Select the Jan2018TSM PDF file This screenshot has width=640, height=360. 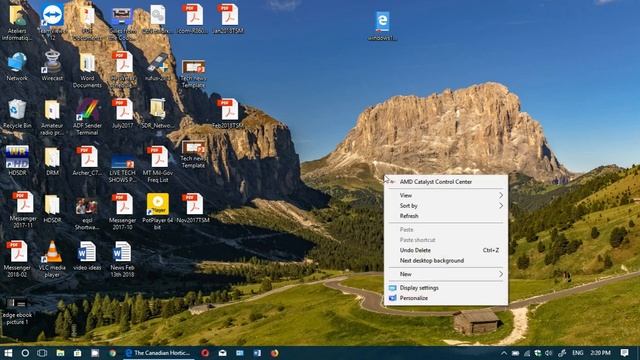point(228,19)
